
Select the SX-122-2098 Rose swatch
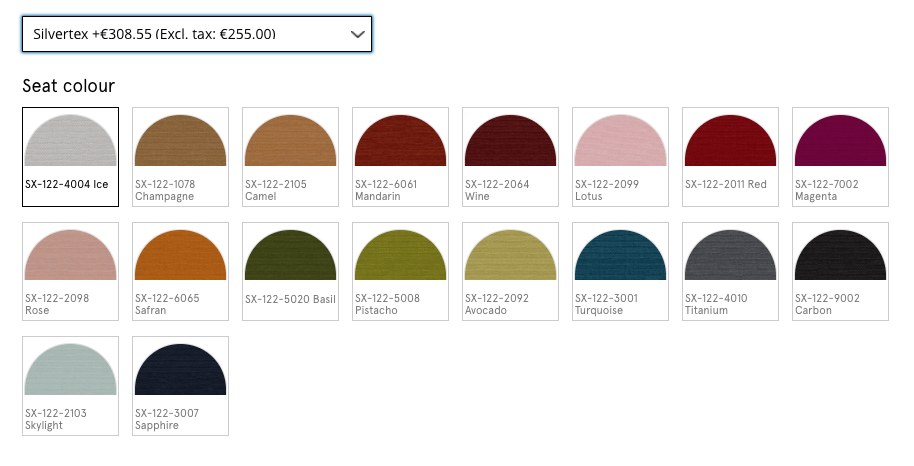tap(71, 271)
